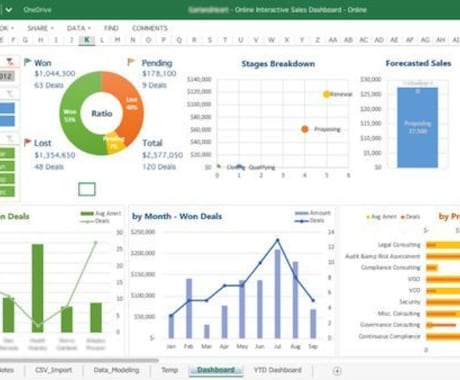Click the FIND menu item
This screenshot has height=380, width=460.
(x=111, y=28)
